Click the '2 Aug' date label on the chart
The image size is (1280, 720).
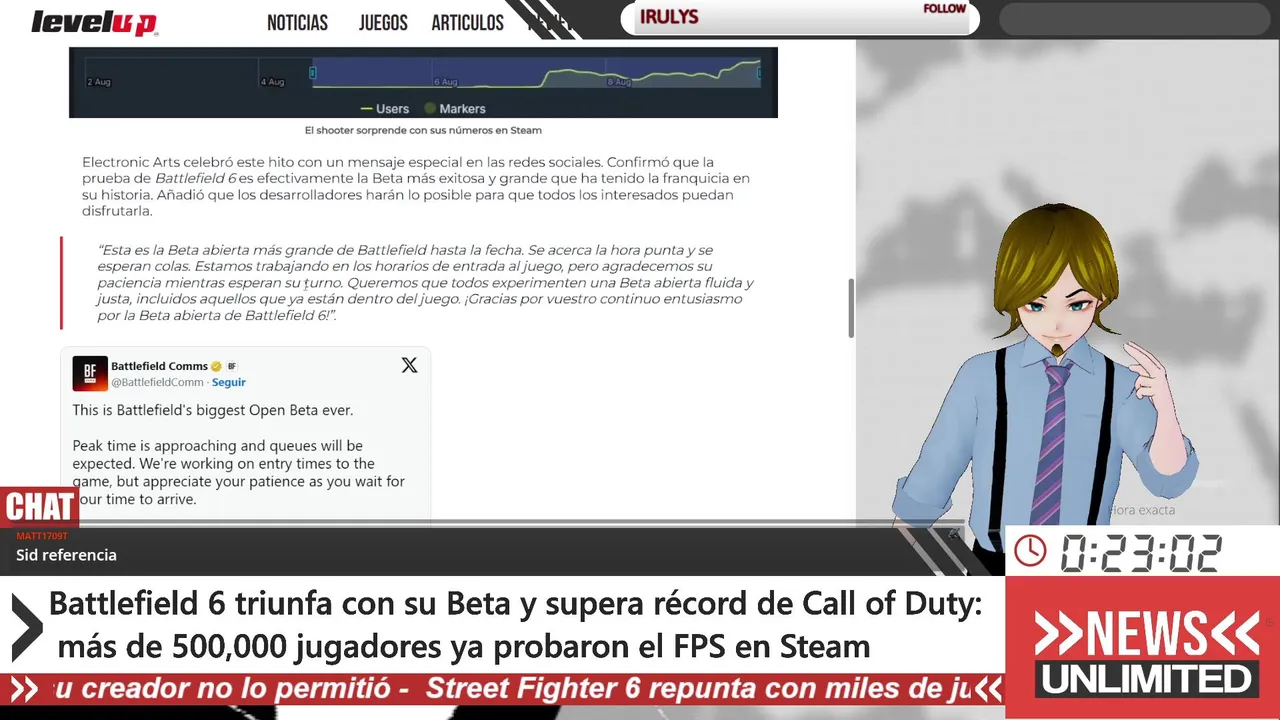[99, 82]
